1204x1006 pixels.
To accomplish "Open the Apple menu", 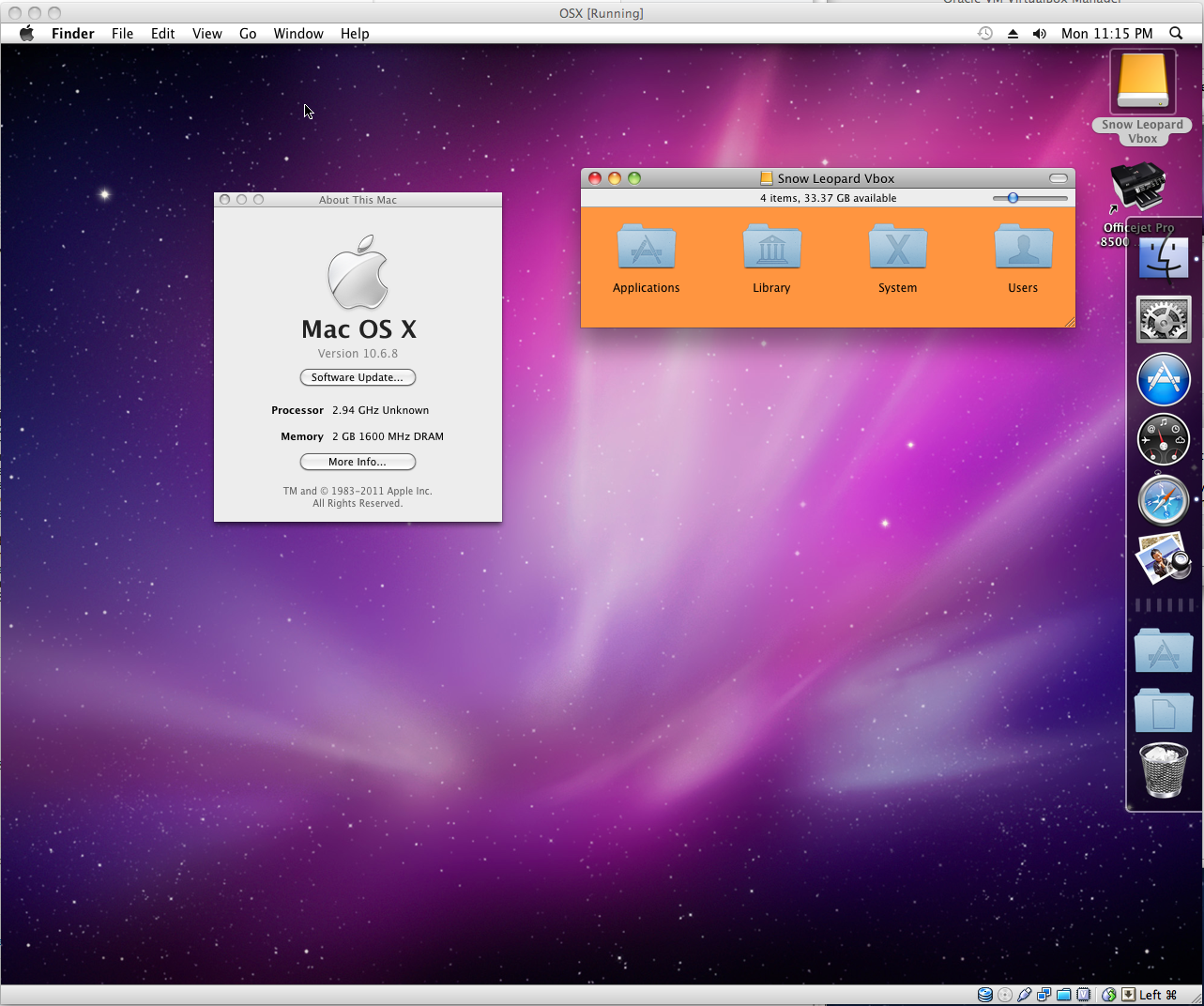I will point(26,34).
